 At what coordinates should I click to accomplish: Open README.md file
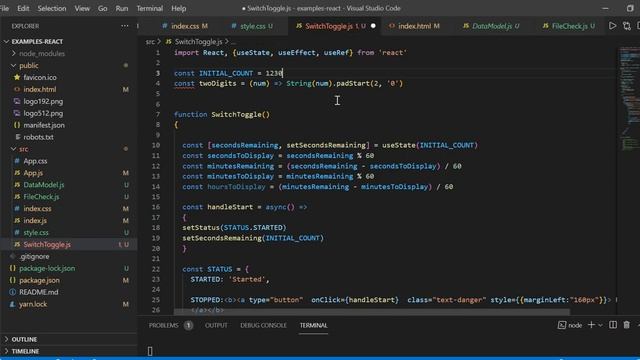[x=39, y=292]
